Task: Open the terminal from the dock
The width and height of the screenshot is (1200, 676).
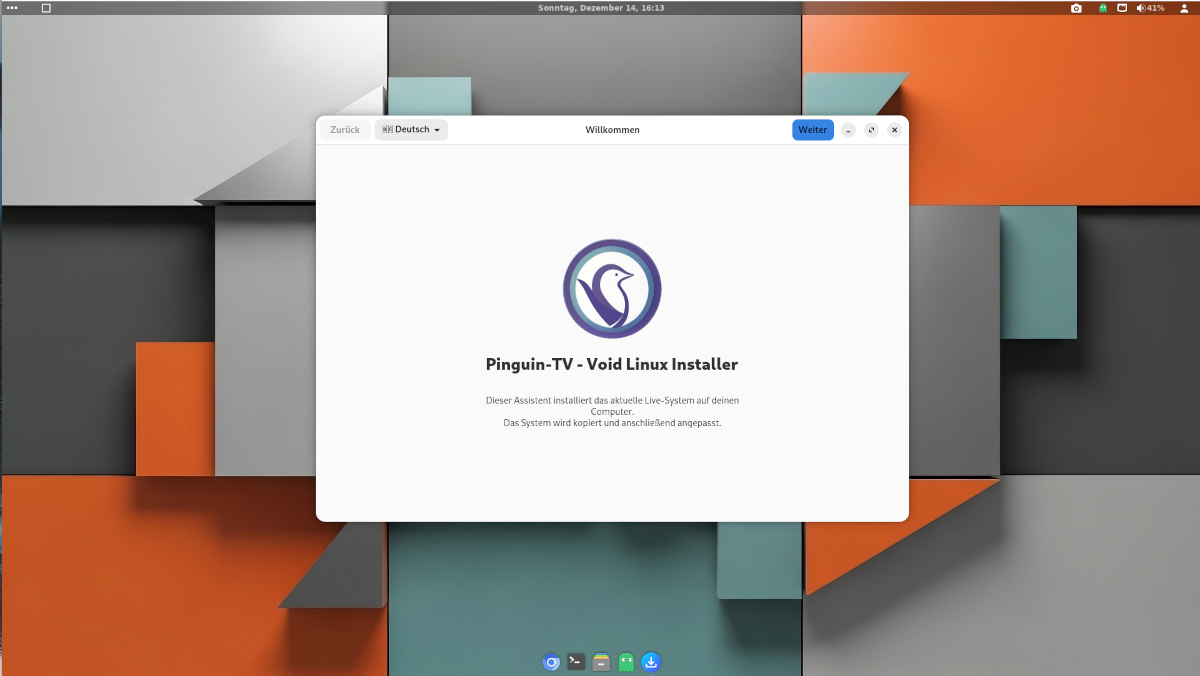Action: tap(576, 661)
